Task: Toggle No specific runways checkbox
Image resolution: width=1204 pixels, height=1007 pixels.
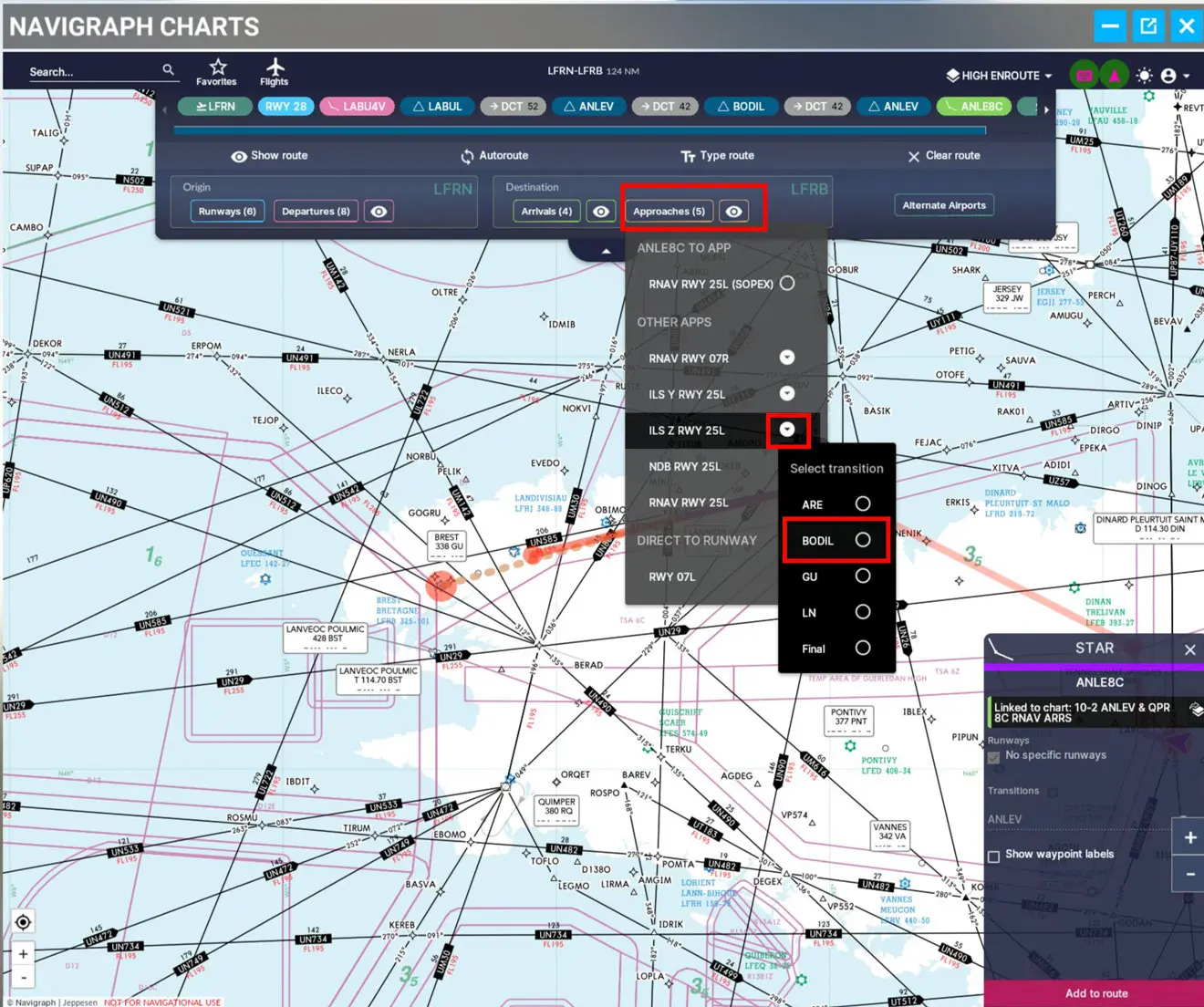Action: [x=993, y=757]
